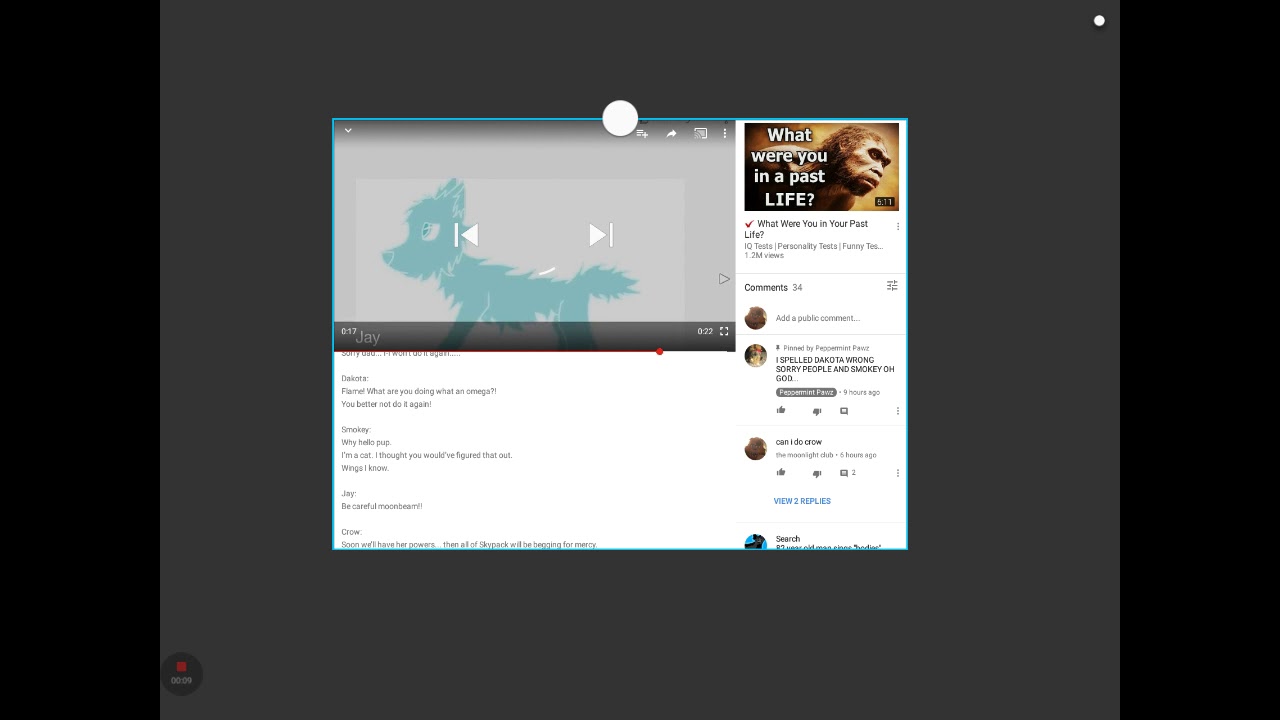Toggle fullscreen video mode
This screenshot has width=1280, height=720.
pos(724,331)
